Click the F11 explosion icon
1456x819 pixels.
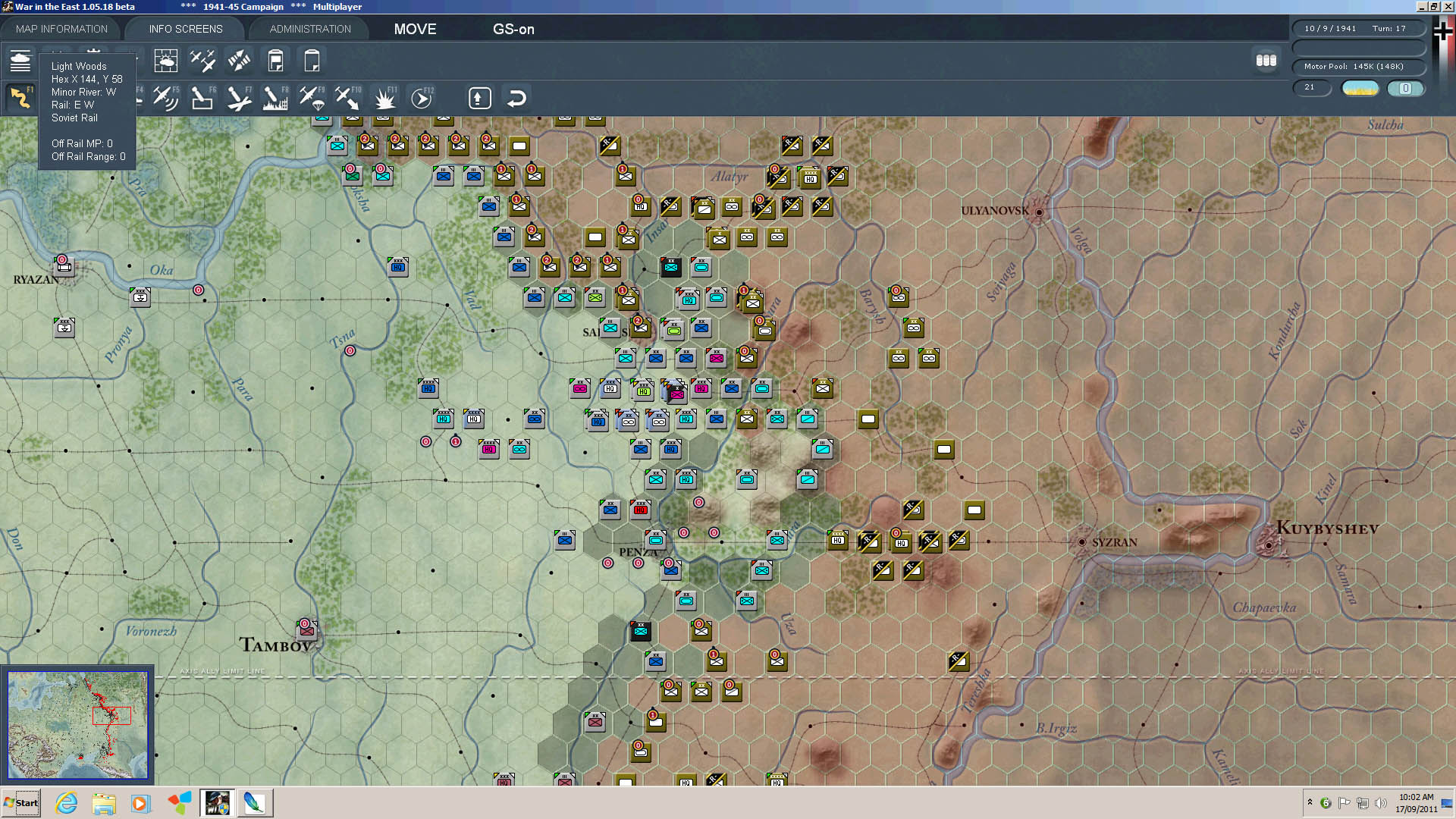pyautogui.click(x=384, y=98)
